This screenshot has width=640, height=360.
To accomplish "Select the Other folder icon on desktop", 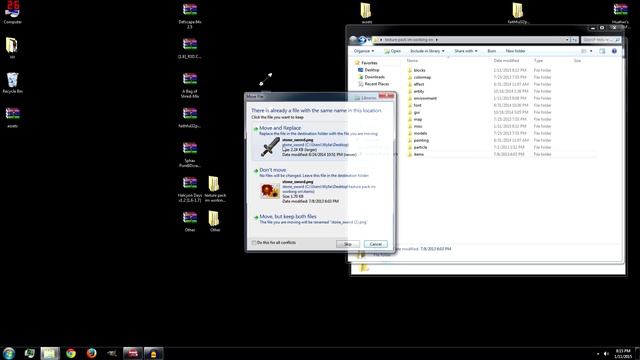I will pos(215,221).
